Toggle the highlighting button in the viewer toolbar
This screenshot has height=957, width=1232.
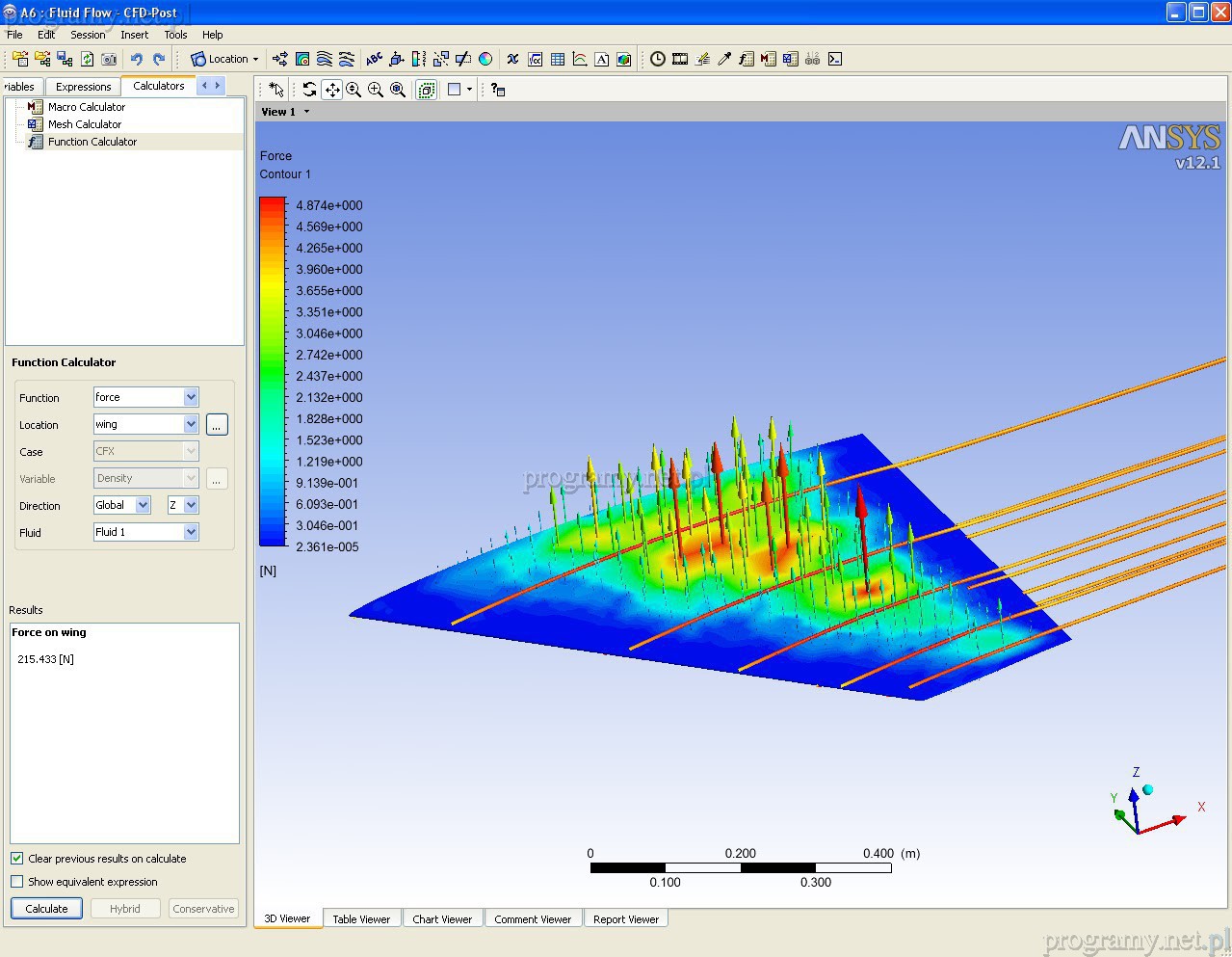click(426, 90)
